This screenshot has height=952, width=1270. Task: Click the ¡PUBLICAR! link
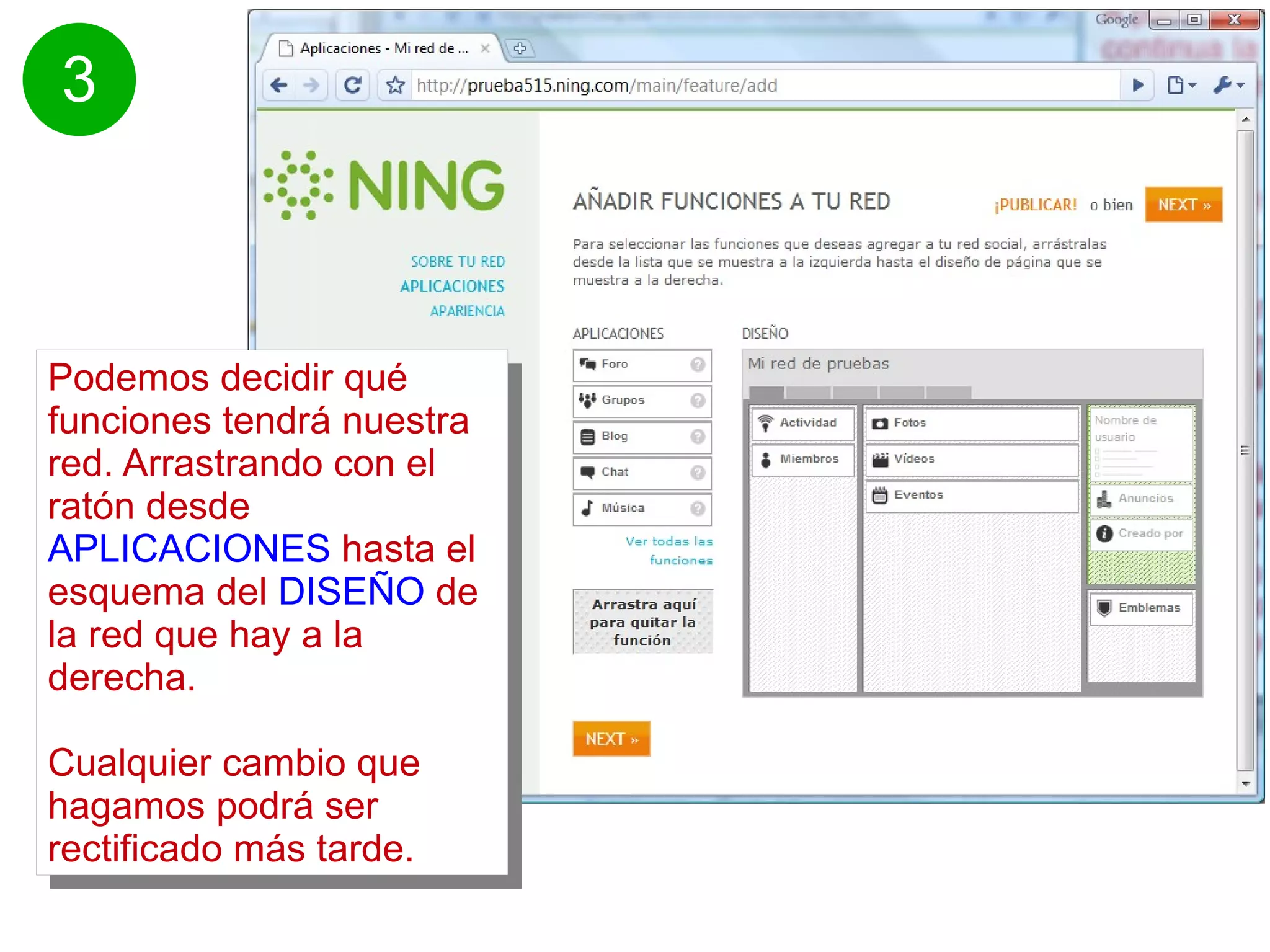1036,205
